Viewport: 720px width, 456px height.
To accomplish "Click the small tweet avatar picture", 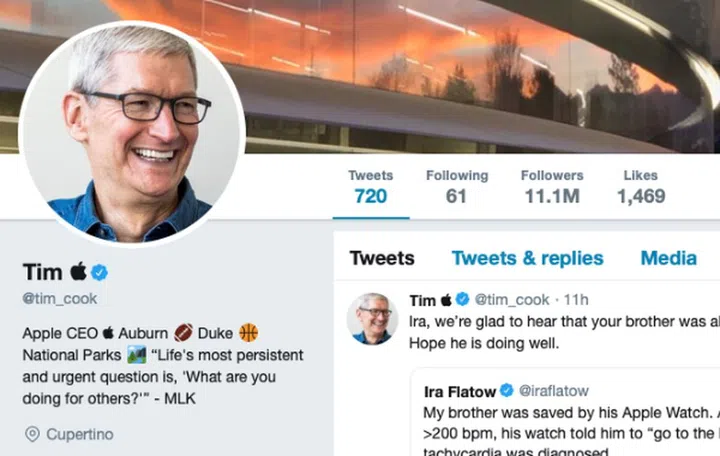I will [372, 319].
